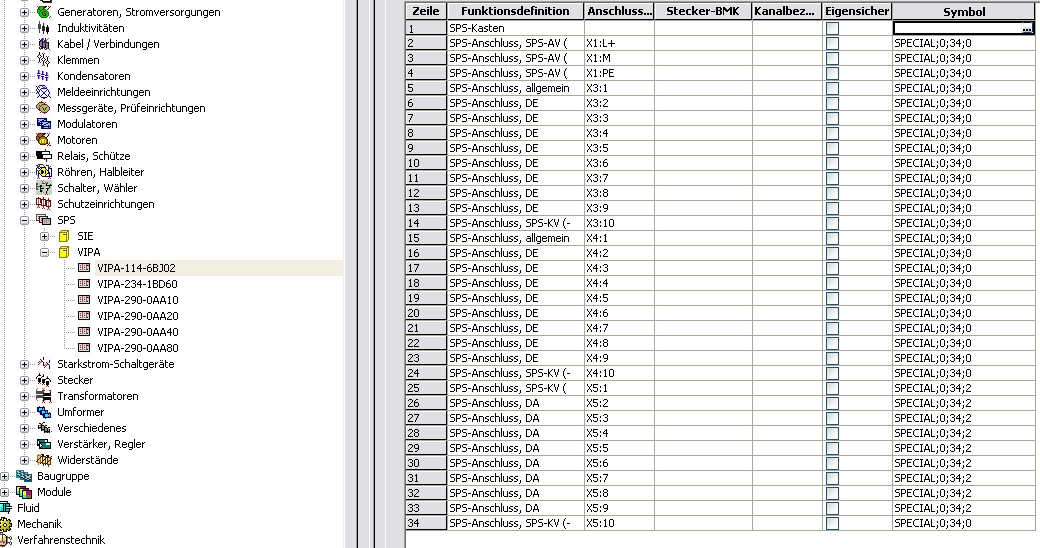Collapse the SPS tree node
This screenshot has height=548, width=1040.
click(25, 220)
